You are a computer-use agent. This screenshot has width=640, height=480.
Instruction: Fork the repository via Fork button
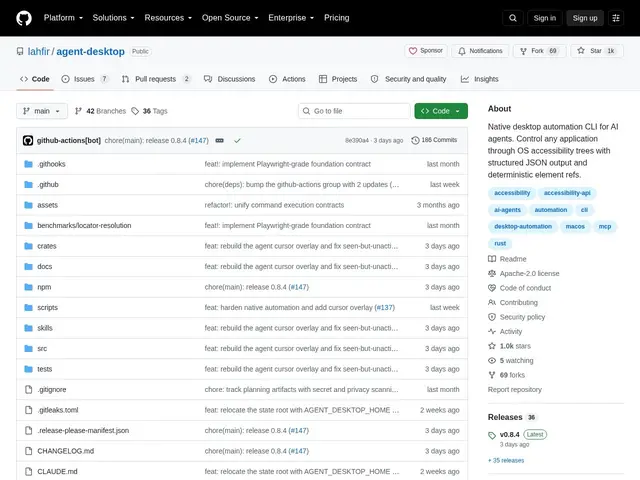coord(539,51)
